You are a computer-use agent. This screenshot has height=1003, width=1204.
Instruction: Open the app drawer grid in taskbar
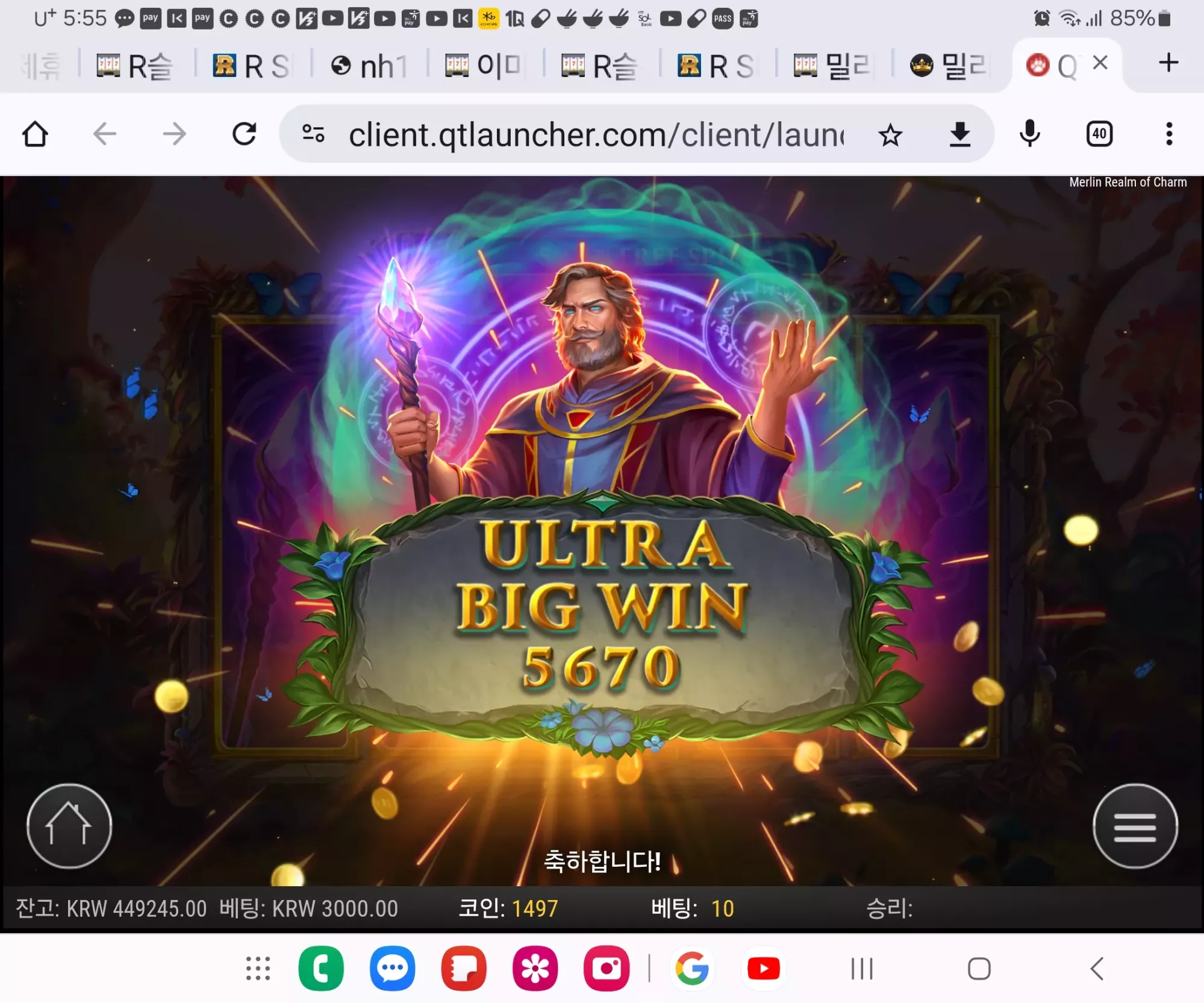coord(258,969)
